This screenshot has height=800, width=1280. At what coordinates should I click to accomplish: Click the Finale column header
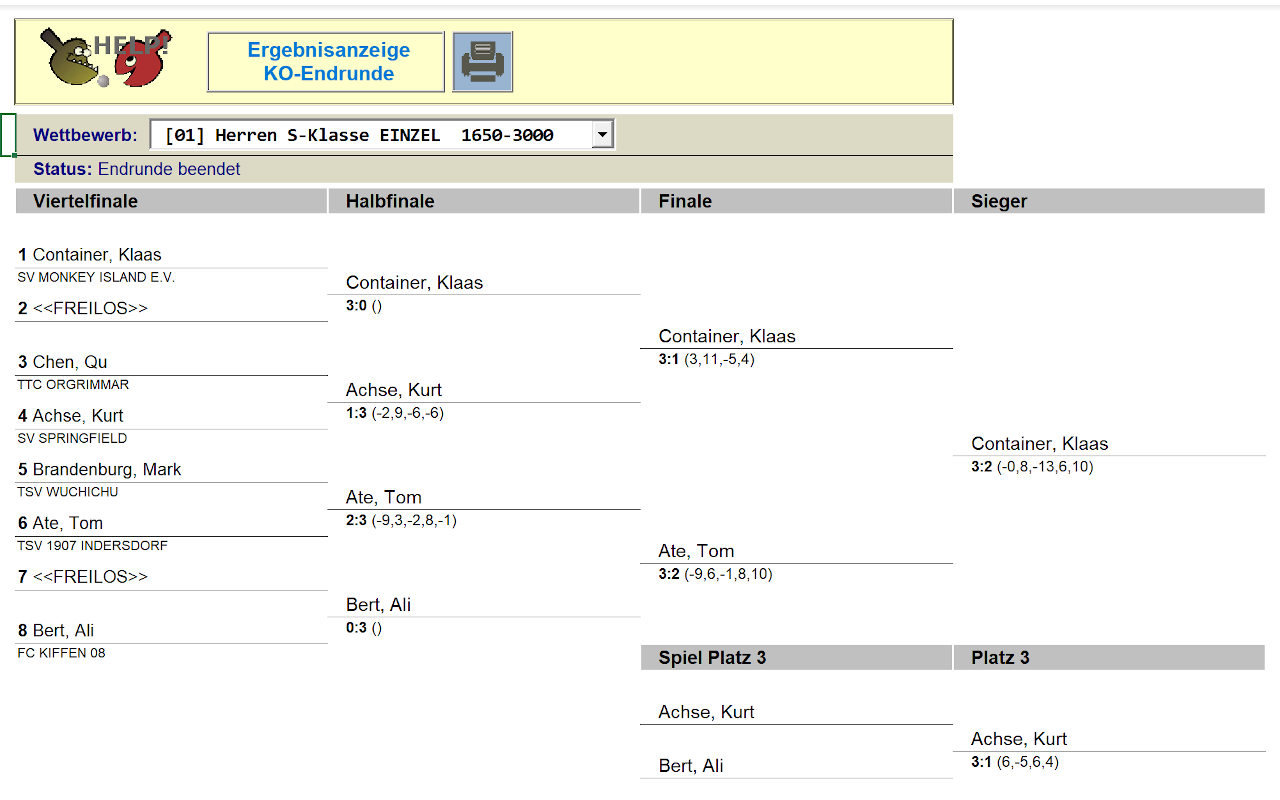tap(685, 201)
